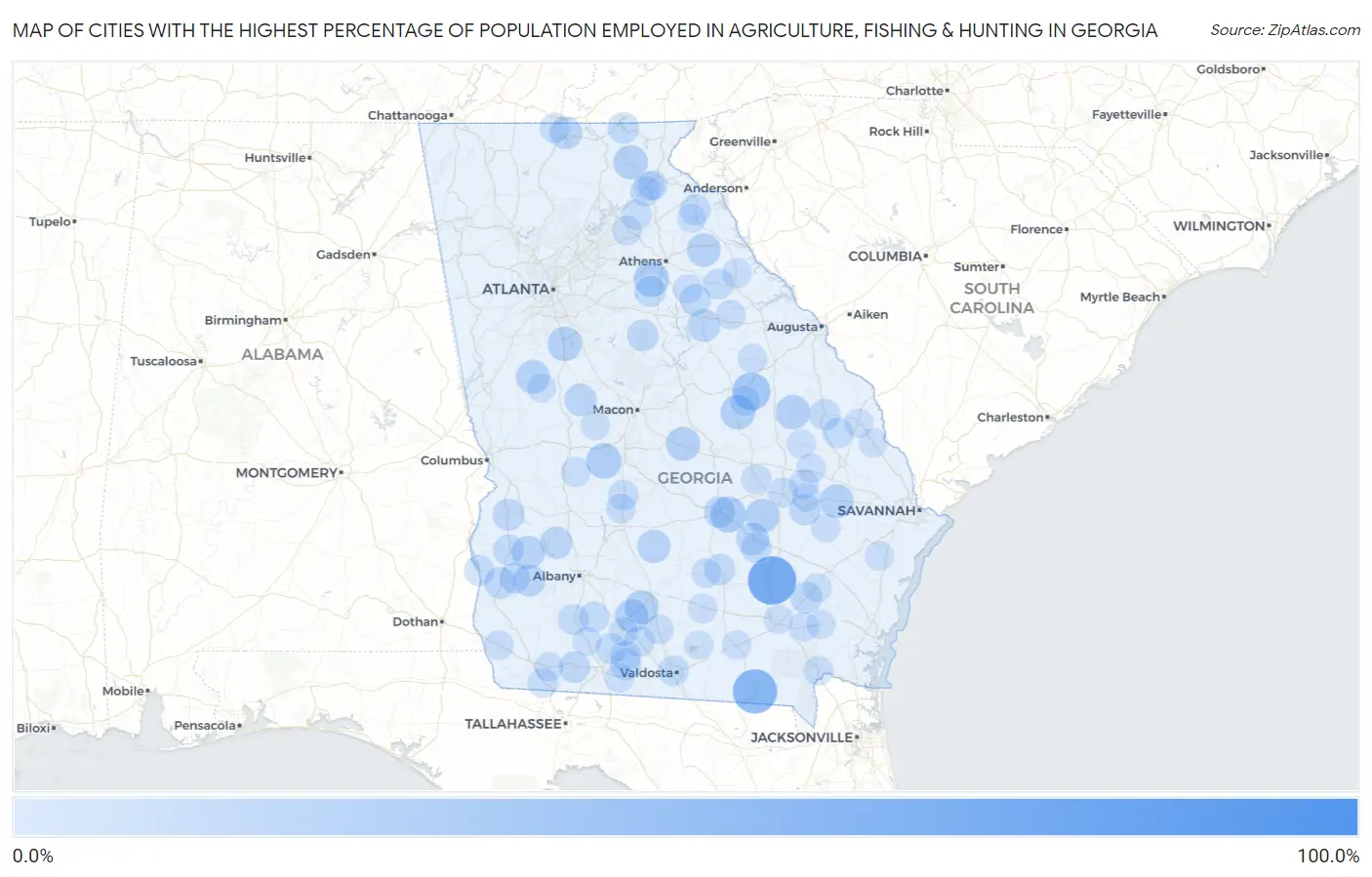Click the Tuscaloosa label
1372x877 pixels.
[x=163, y=361]
